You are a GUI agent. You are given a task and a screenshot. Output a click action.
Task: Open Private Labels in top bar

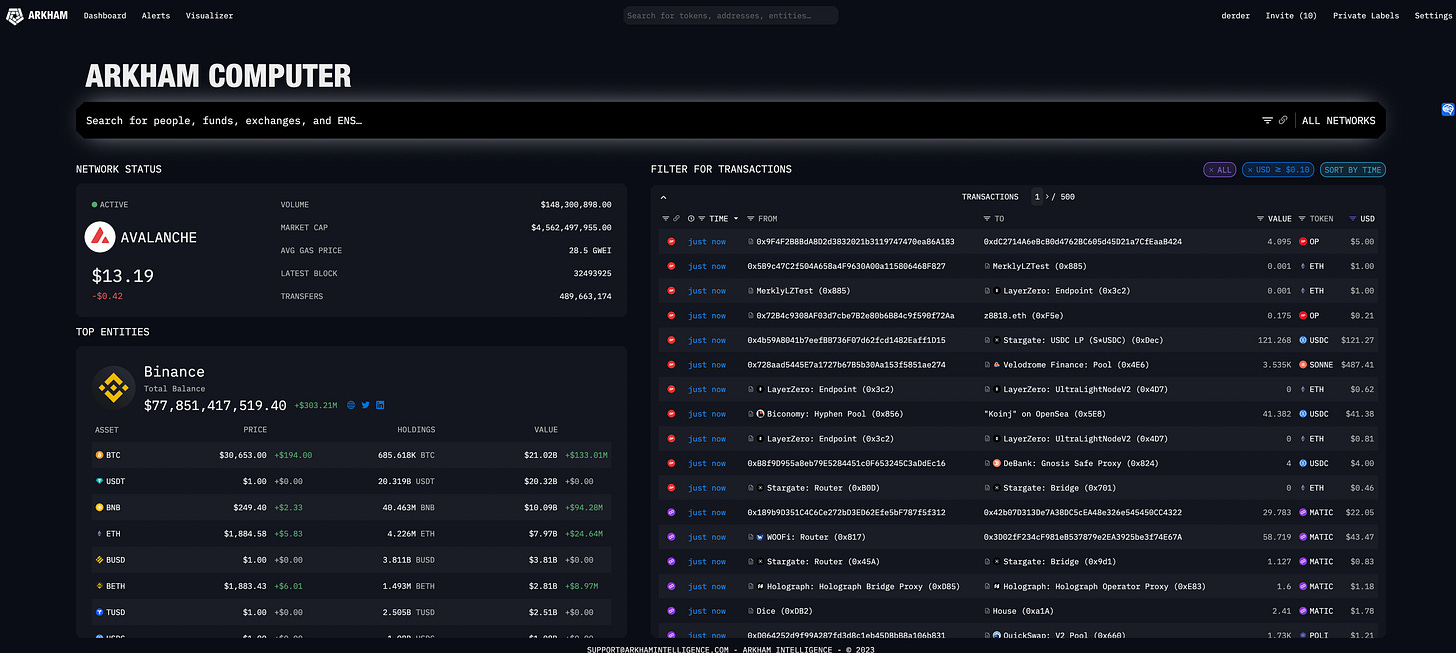(x=1366, y=16)
